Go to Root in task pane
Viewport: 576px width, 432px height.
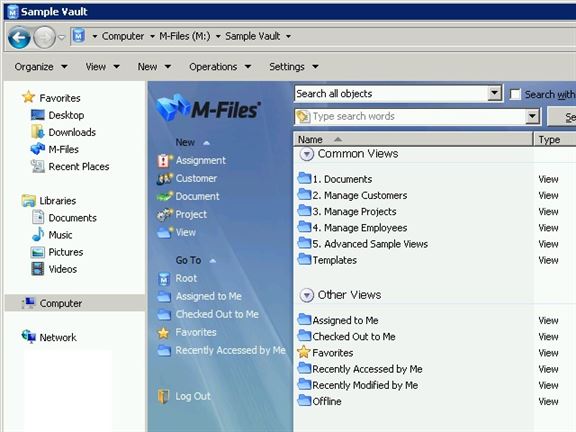177,278
